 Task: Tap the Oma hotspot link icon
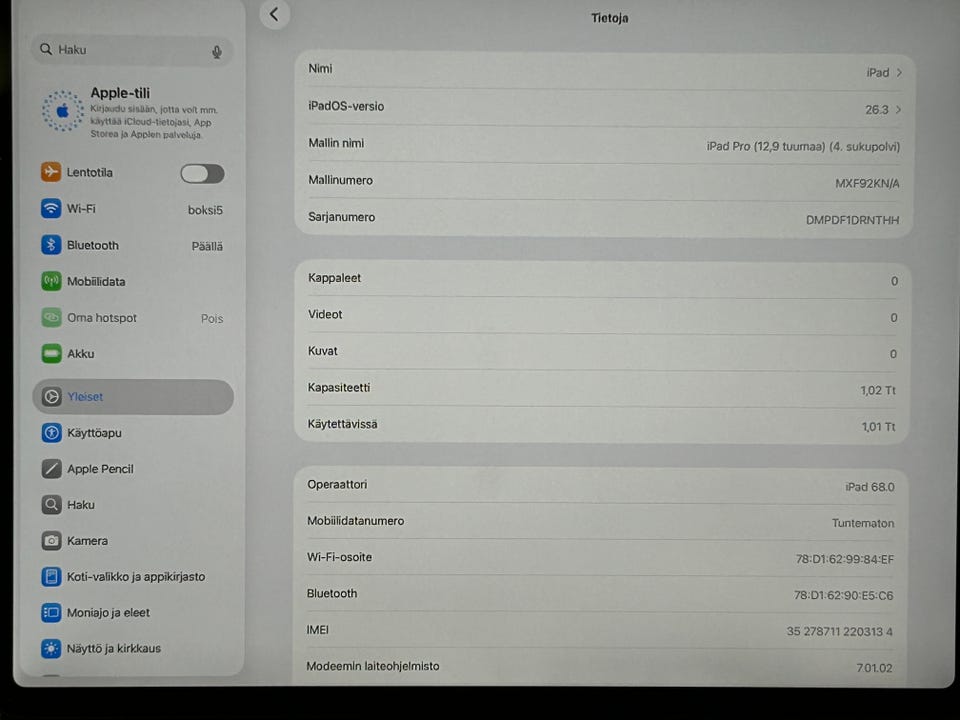click(x=51, y=317)
